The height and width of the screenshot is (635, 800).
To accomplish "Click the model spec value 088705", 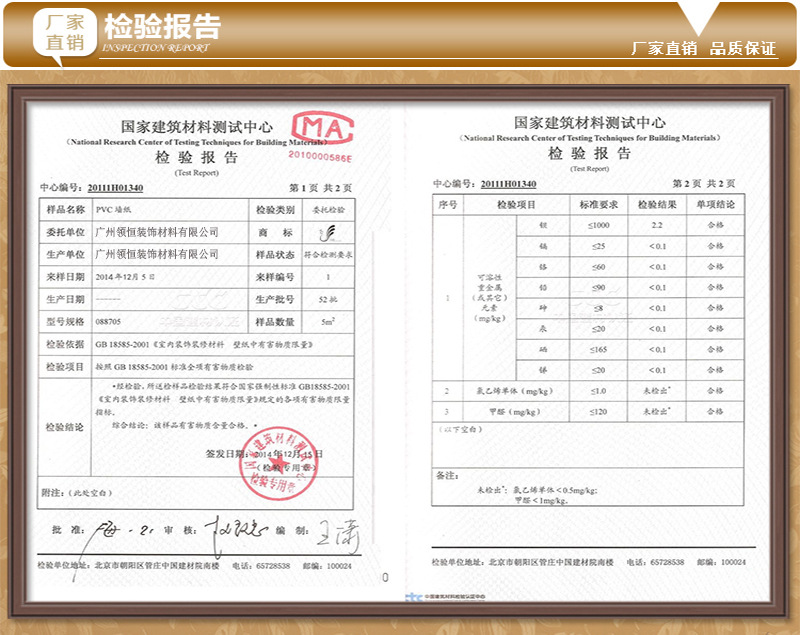I will pos(108,322).
